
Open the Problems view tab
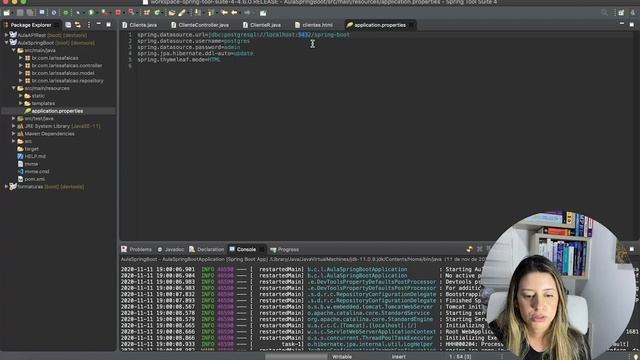(136, 249)
